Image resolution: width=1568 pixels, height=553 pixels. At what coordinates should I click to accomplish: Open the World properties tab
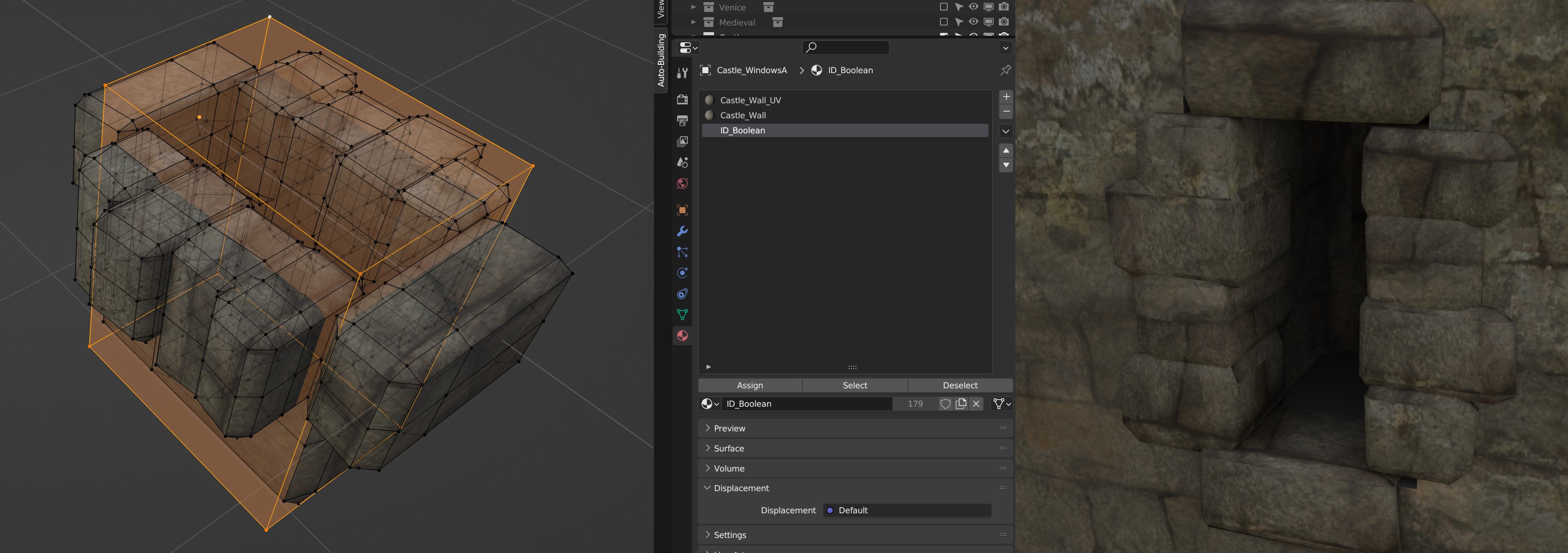tap(682, 183)
